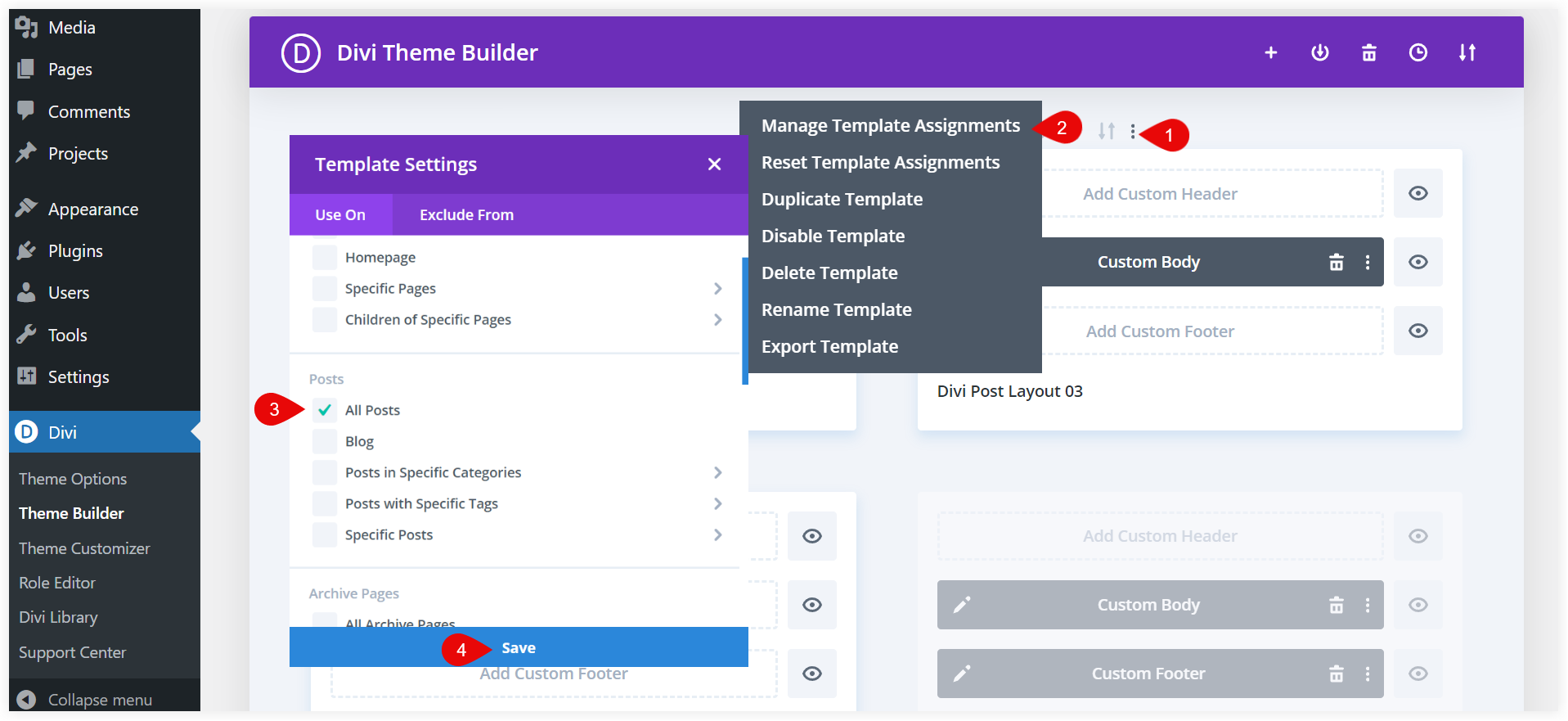Screen dimensions: 1568x721
Task: Click the portability power icon in header
Action: [1319, 52]
